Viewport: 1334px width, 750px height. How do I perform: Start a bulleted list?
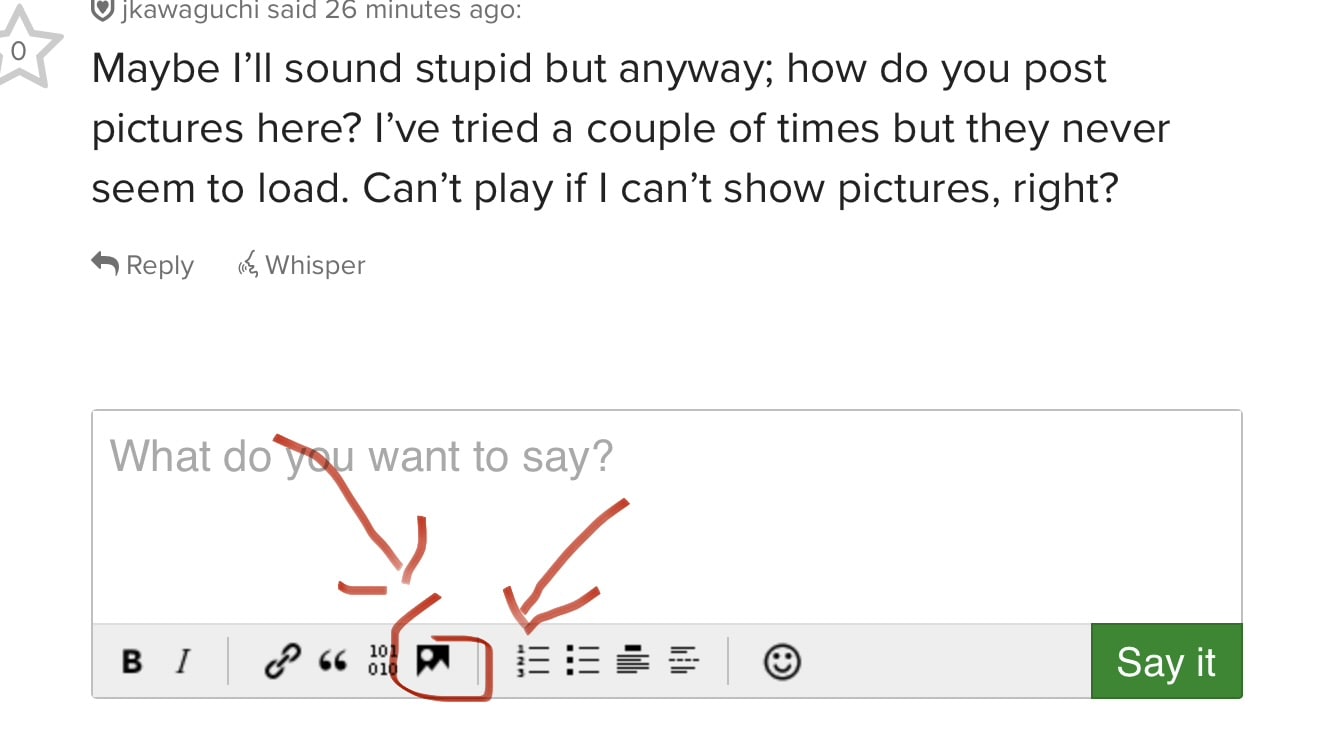[582, 661]
